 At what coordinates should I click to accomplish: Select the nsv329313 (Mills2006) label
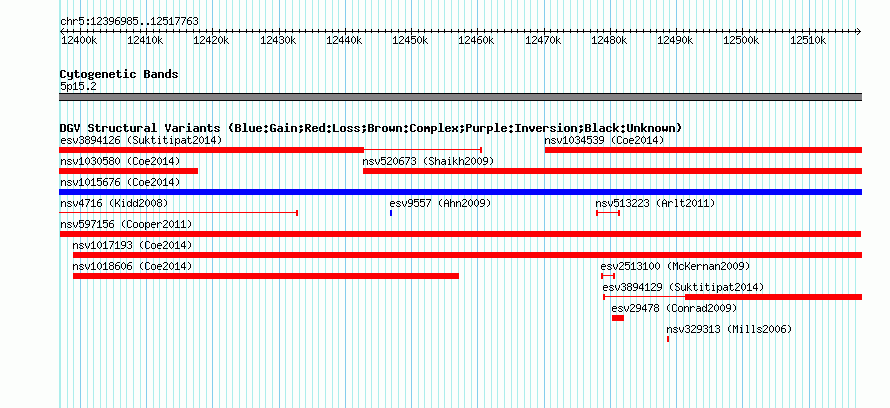click(x=729, y=329)
